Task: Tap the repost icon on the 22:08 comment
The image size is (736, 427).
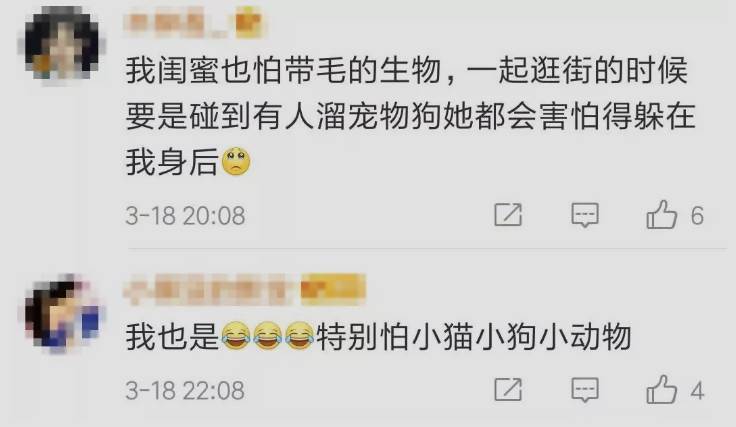Action: [508, 389]
